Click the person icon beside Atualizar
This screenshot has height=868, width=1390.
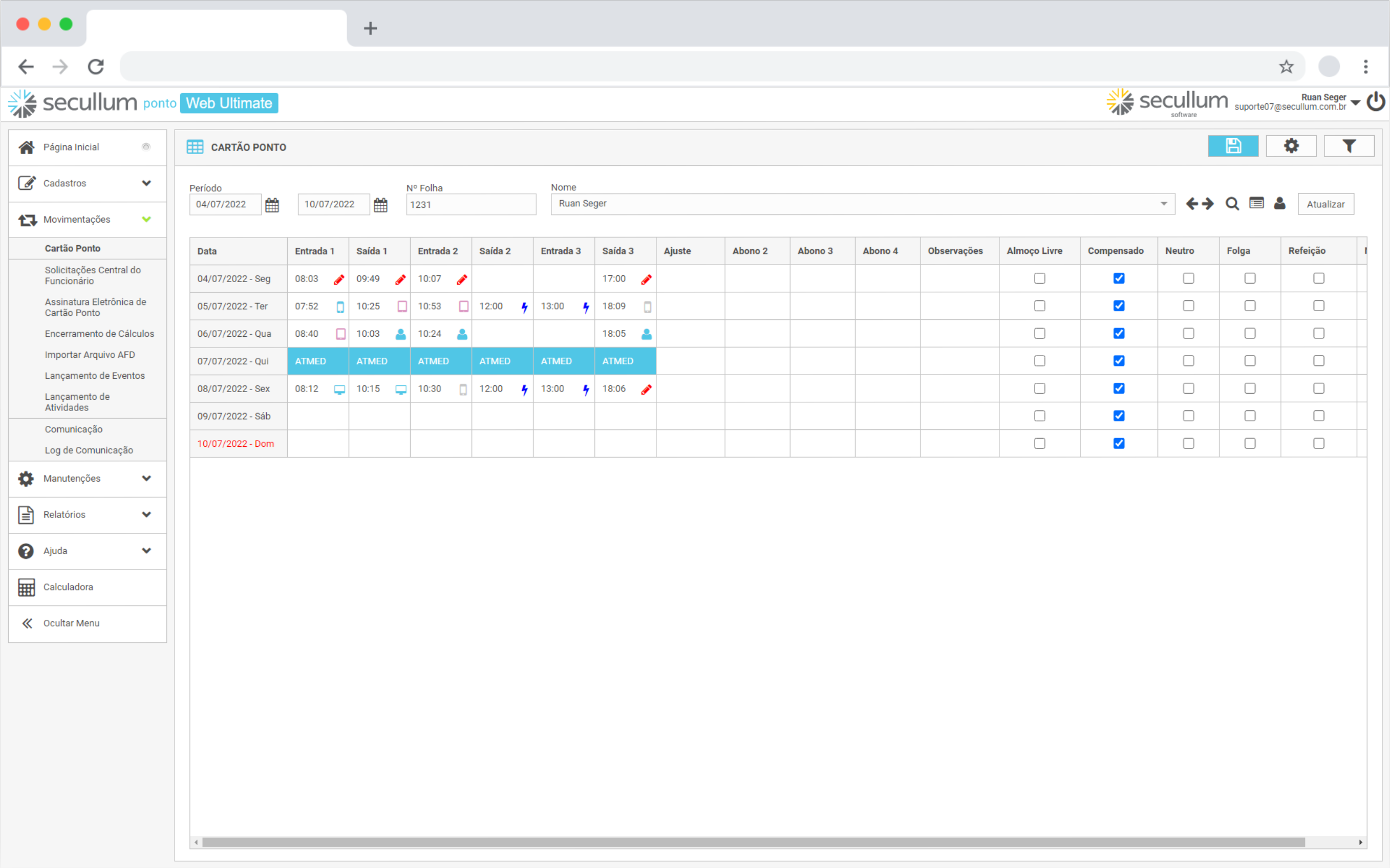coord(1279,204)
